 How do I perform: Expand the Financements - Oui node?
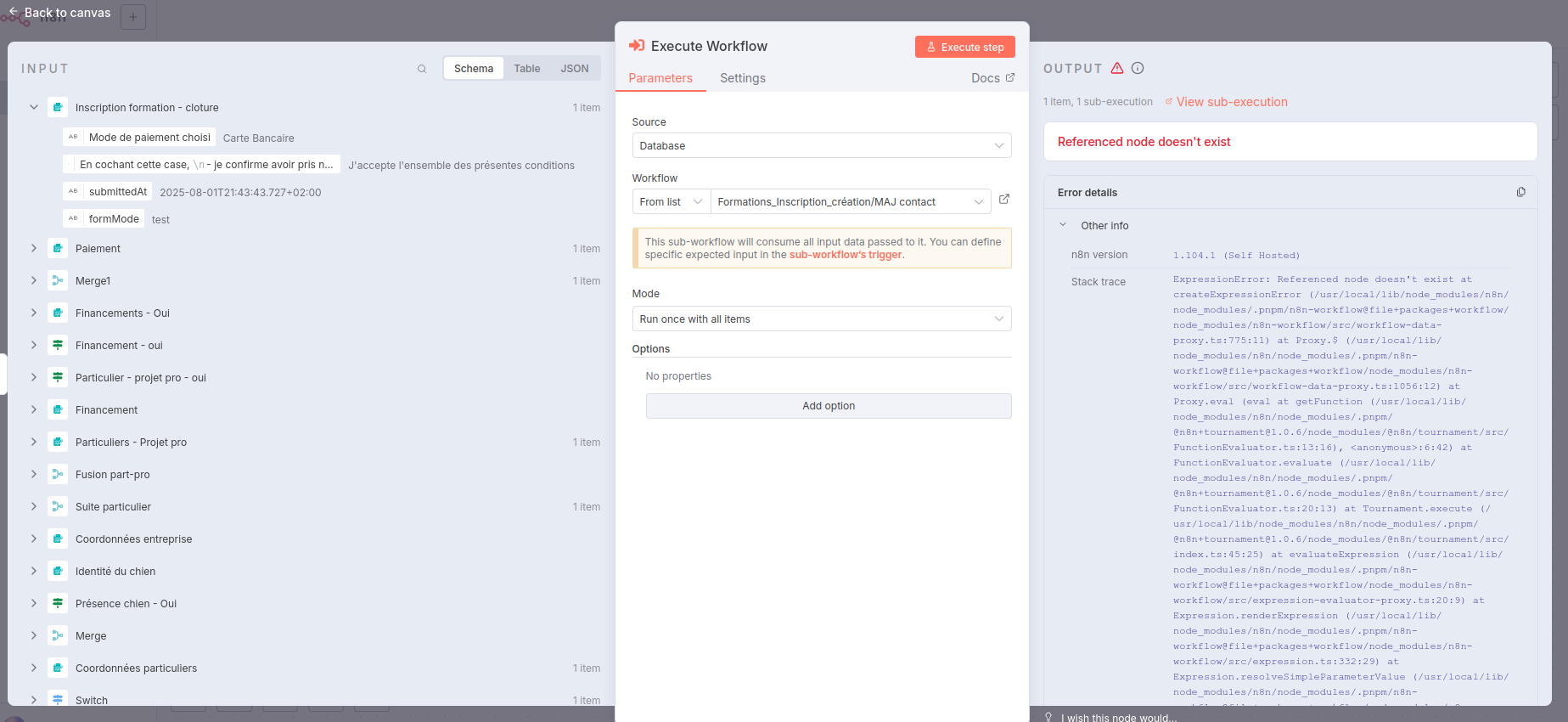pos(34,313)
